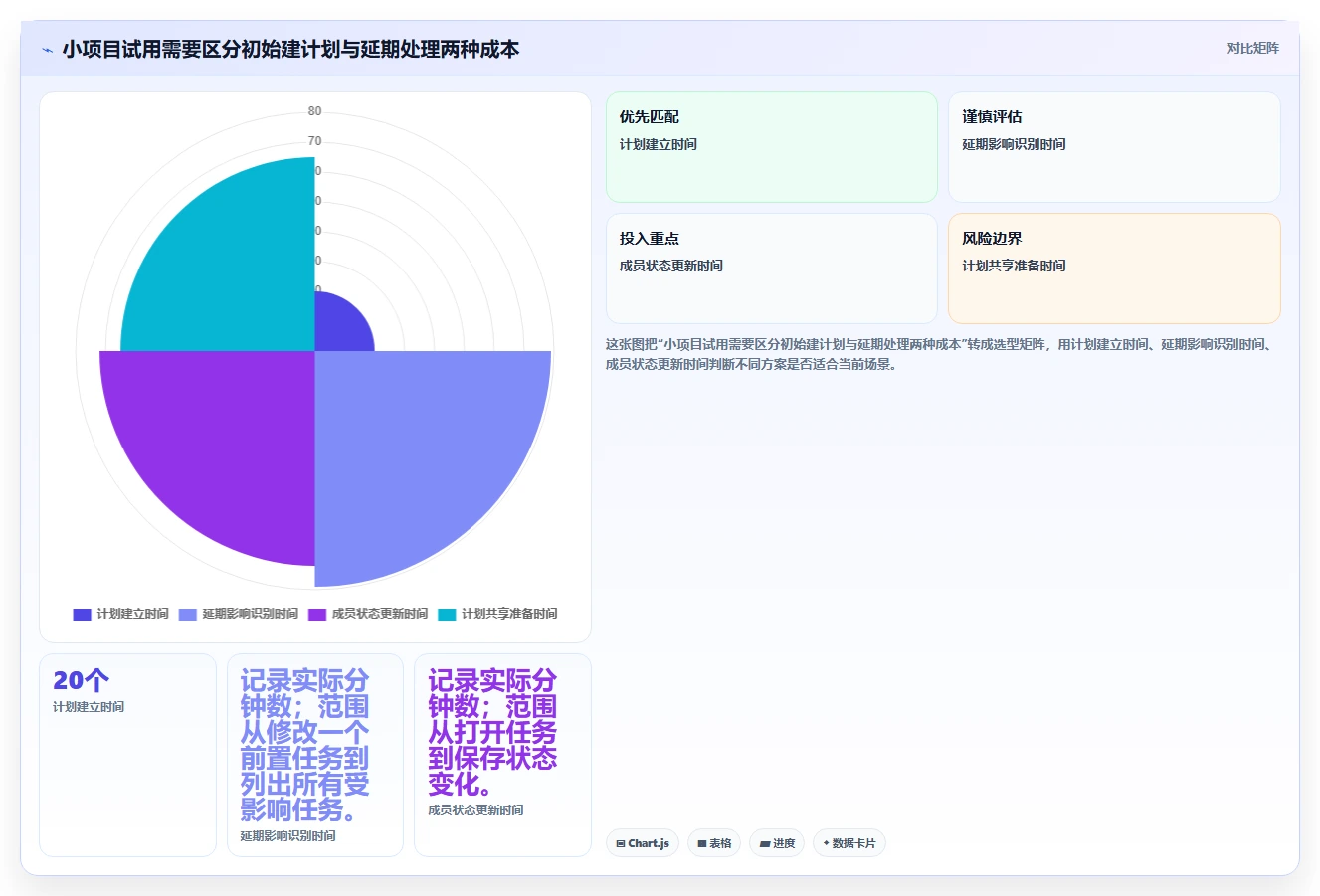Click 成员状态更新时间 inside the 投入重点 card
Screen dimensions: 1320x896
coord(671,266)
